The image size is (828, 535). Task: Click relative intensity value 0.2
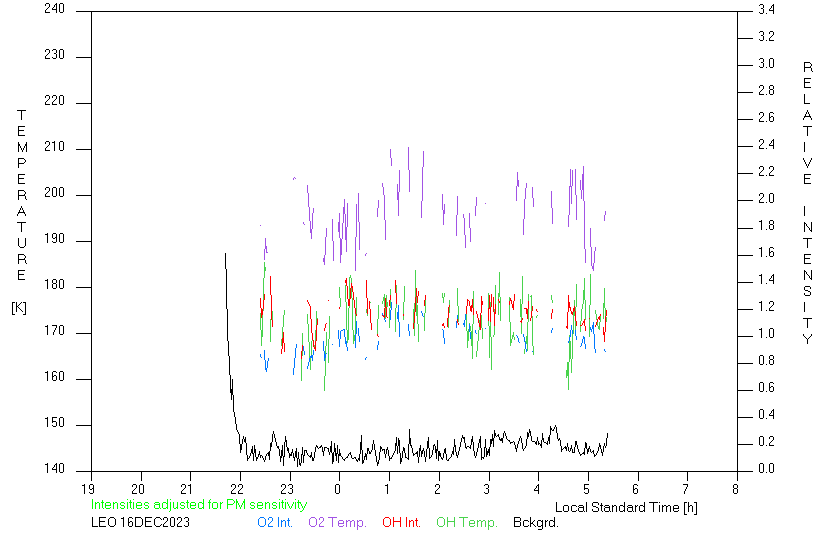766,442
